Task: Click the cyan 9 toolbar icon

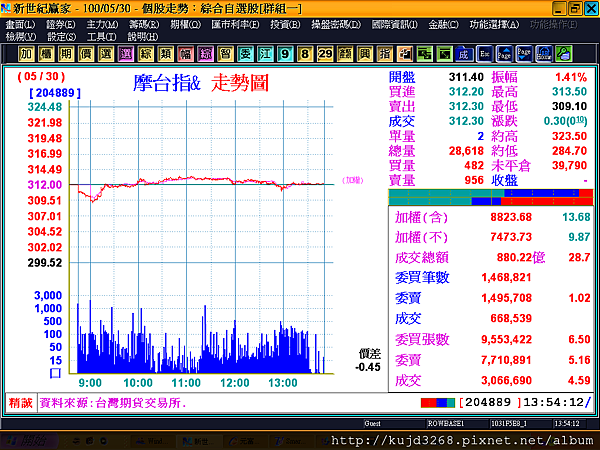Action: 285,54
